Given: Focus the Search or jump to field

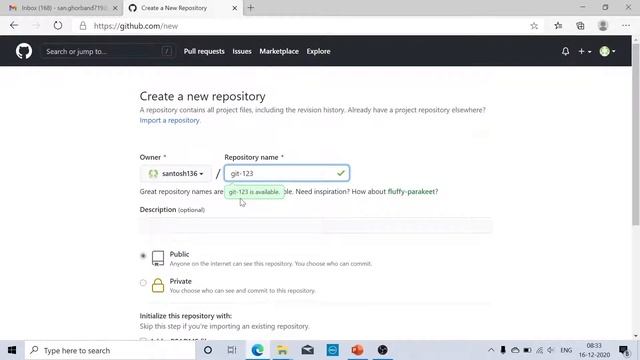Looking at the screenshot, I should coord(108,51).
